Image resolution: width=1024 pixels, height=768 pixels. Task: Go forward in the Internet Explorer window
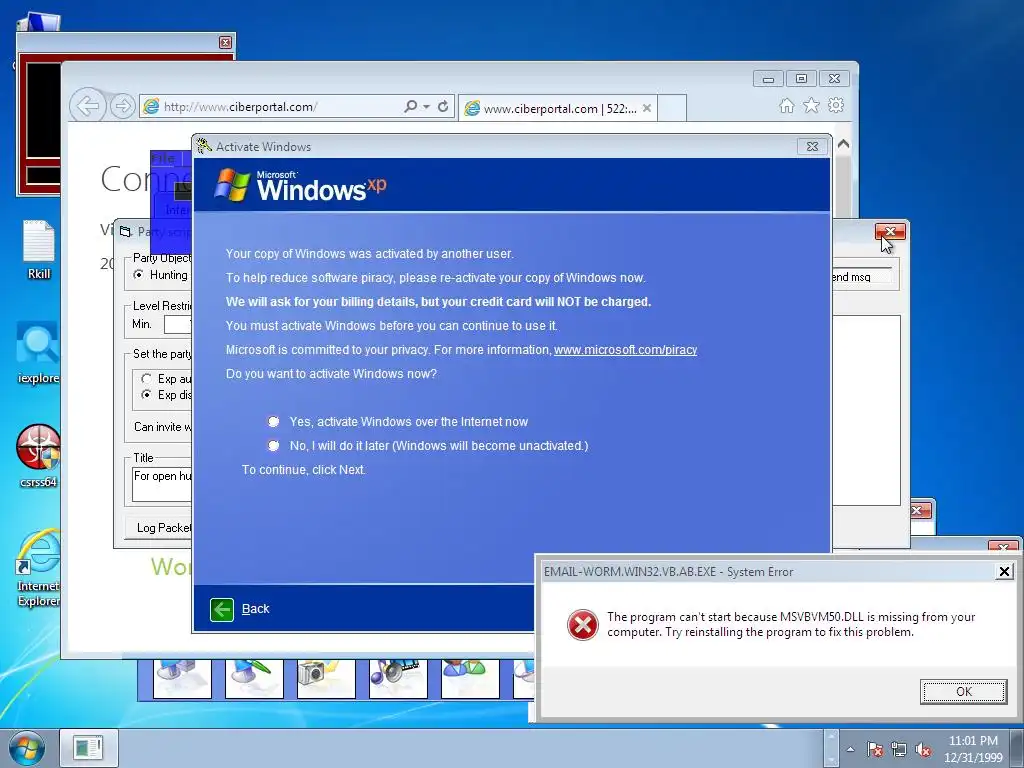pyautogui.click(x=122, y=106)
